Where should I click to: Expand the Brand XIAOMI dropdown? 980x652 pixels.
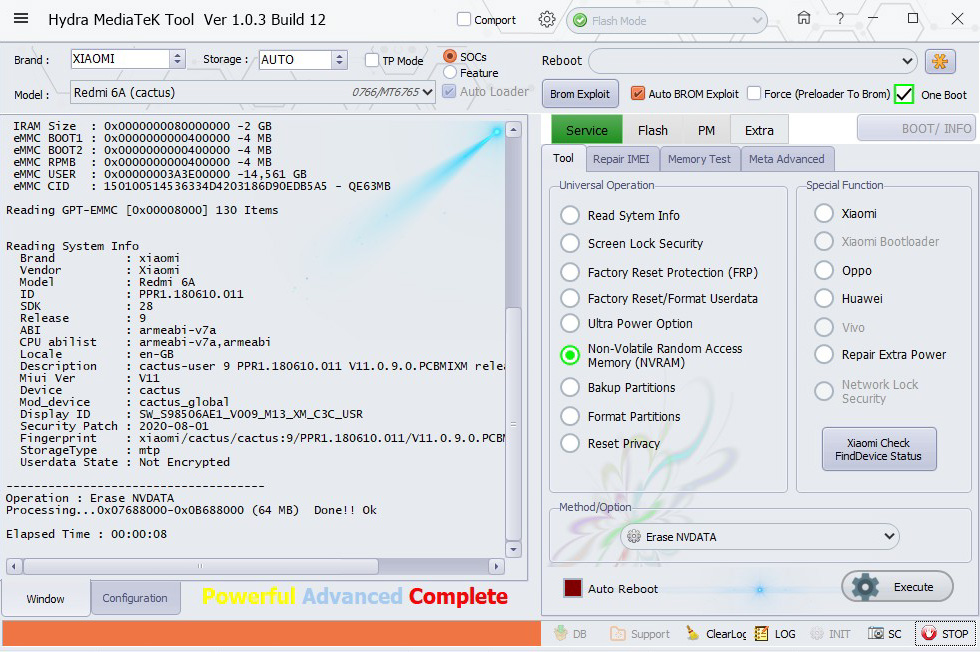point(177,59)
